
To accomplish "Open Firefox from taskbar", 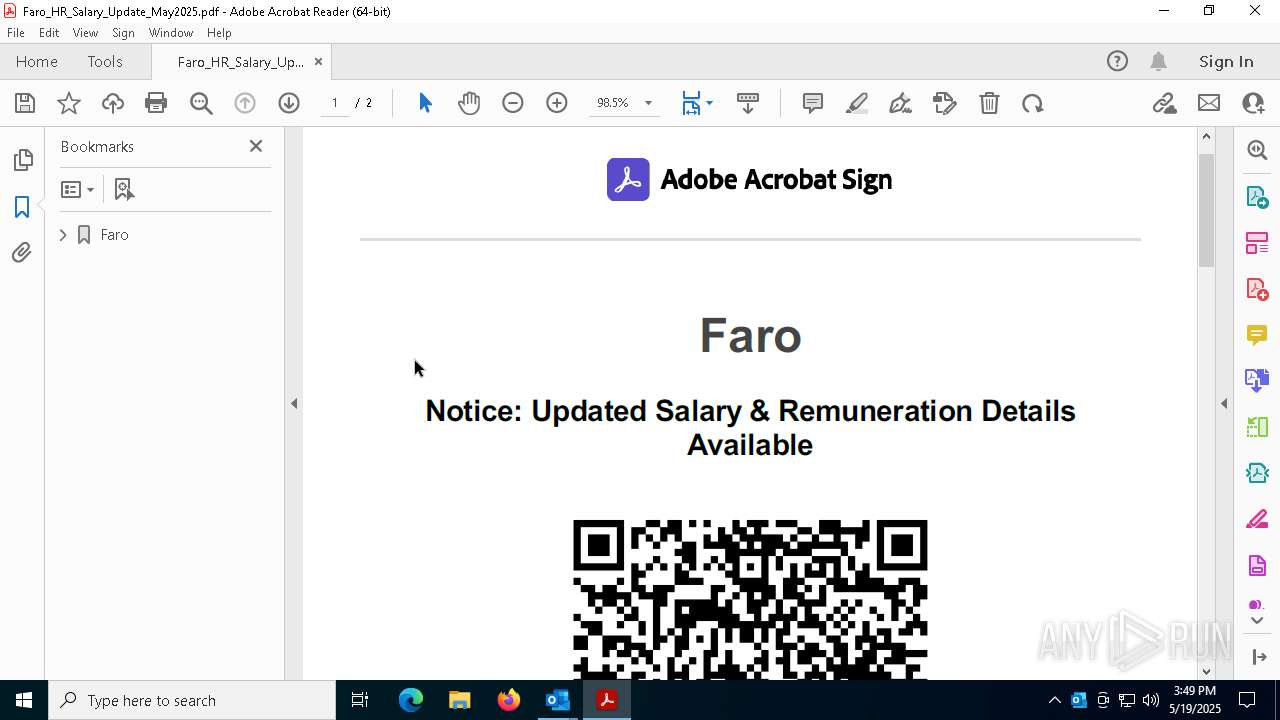I will (x=509, y=700).
